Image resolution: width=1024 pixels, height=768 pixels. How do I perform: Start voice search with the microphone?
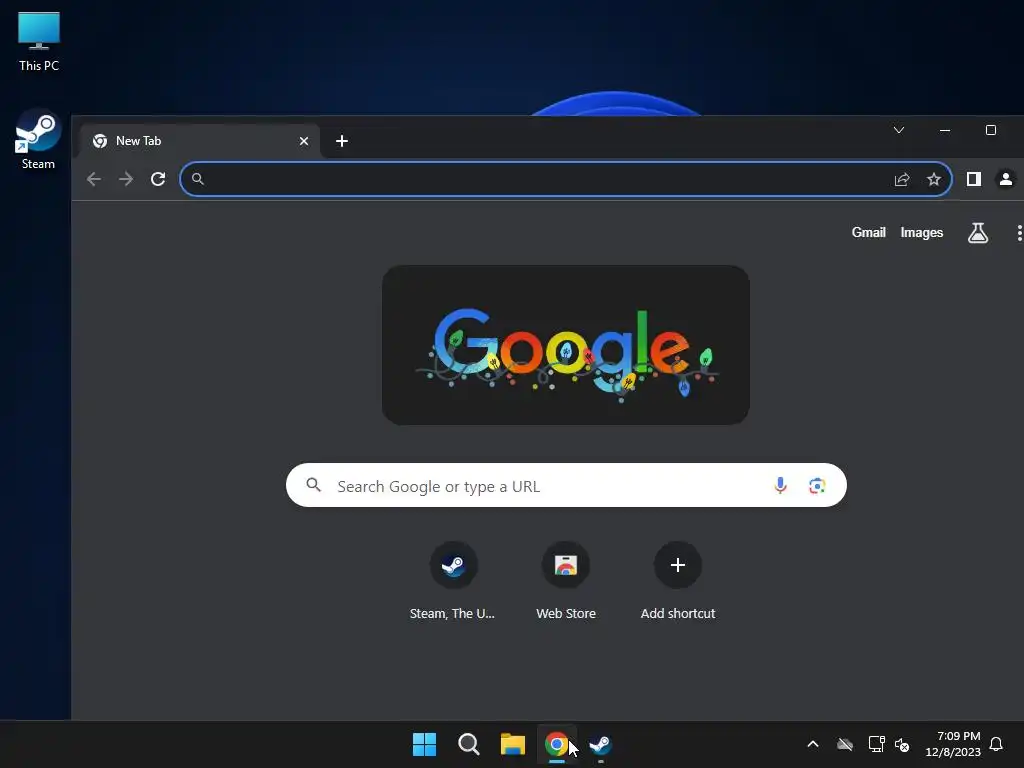(x=780, y=485)
